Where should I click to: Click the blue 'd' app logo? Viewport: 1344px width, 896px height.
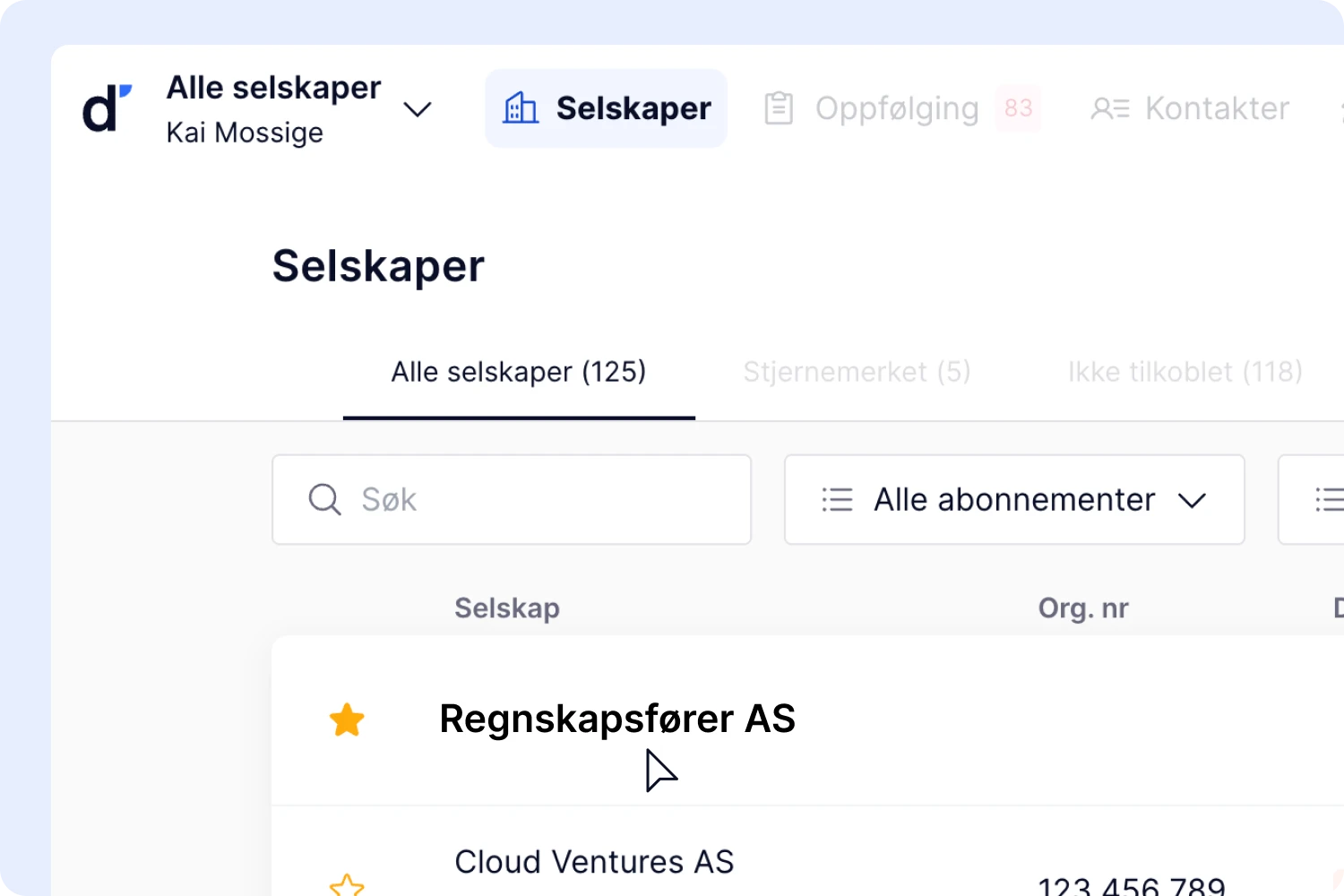(107, 108)
